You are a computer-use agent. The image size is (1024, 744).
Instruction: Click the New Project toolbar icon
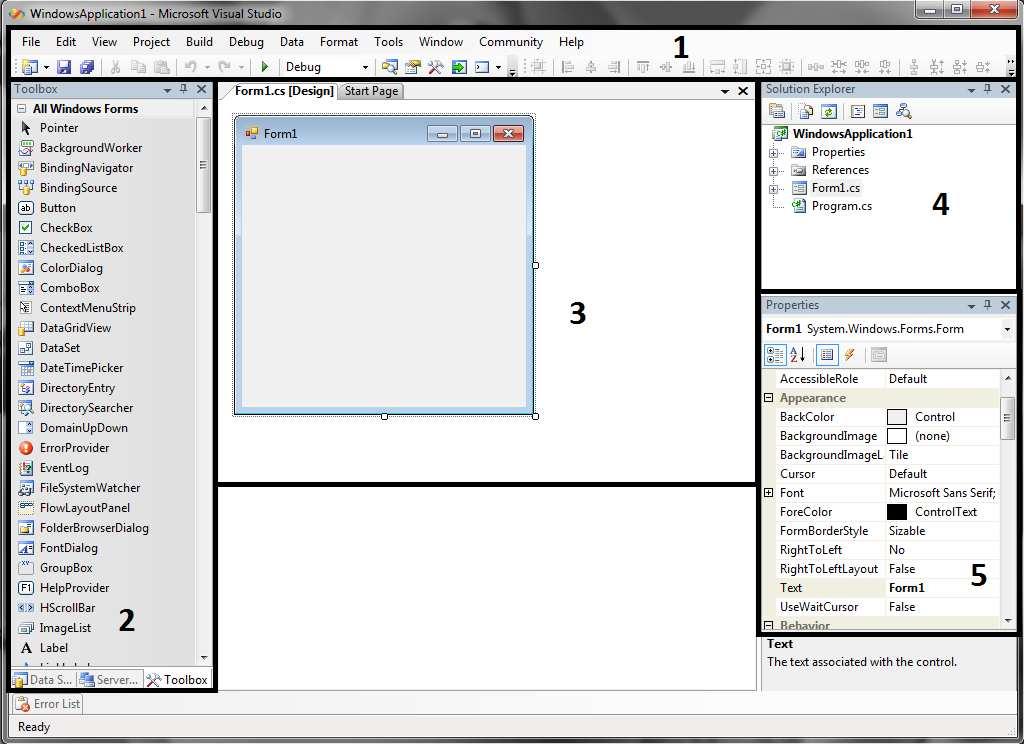pos(29,67)
